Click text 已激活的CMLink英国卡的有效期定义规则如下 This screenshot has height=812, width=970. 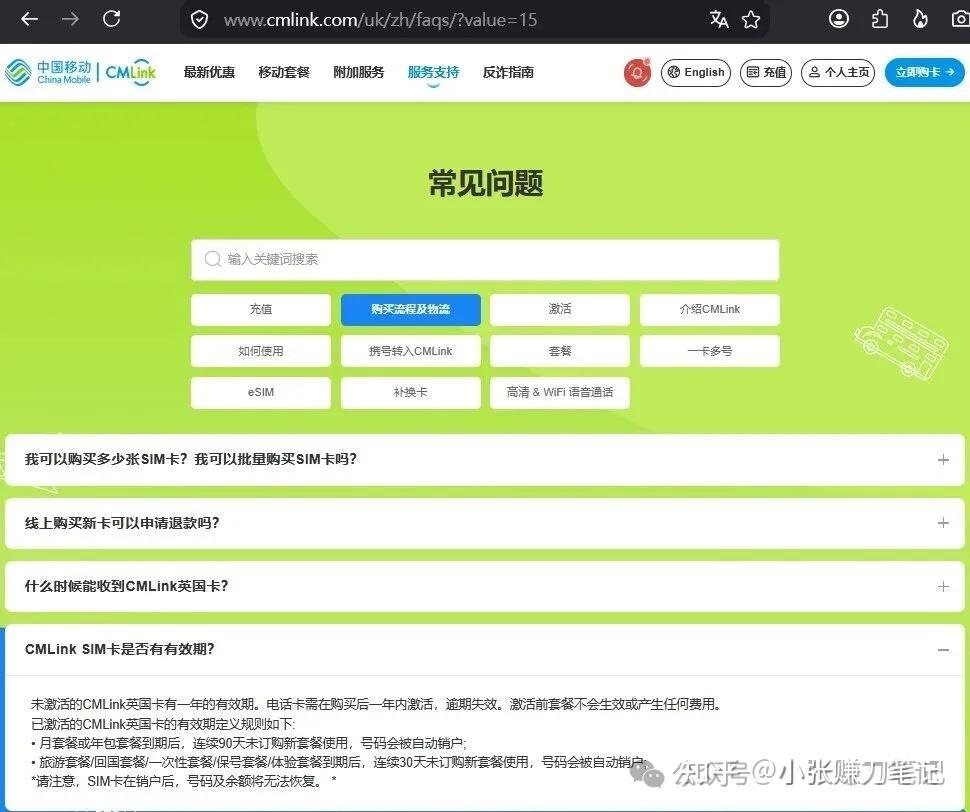click(163, 724)
